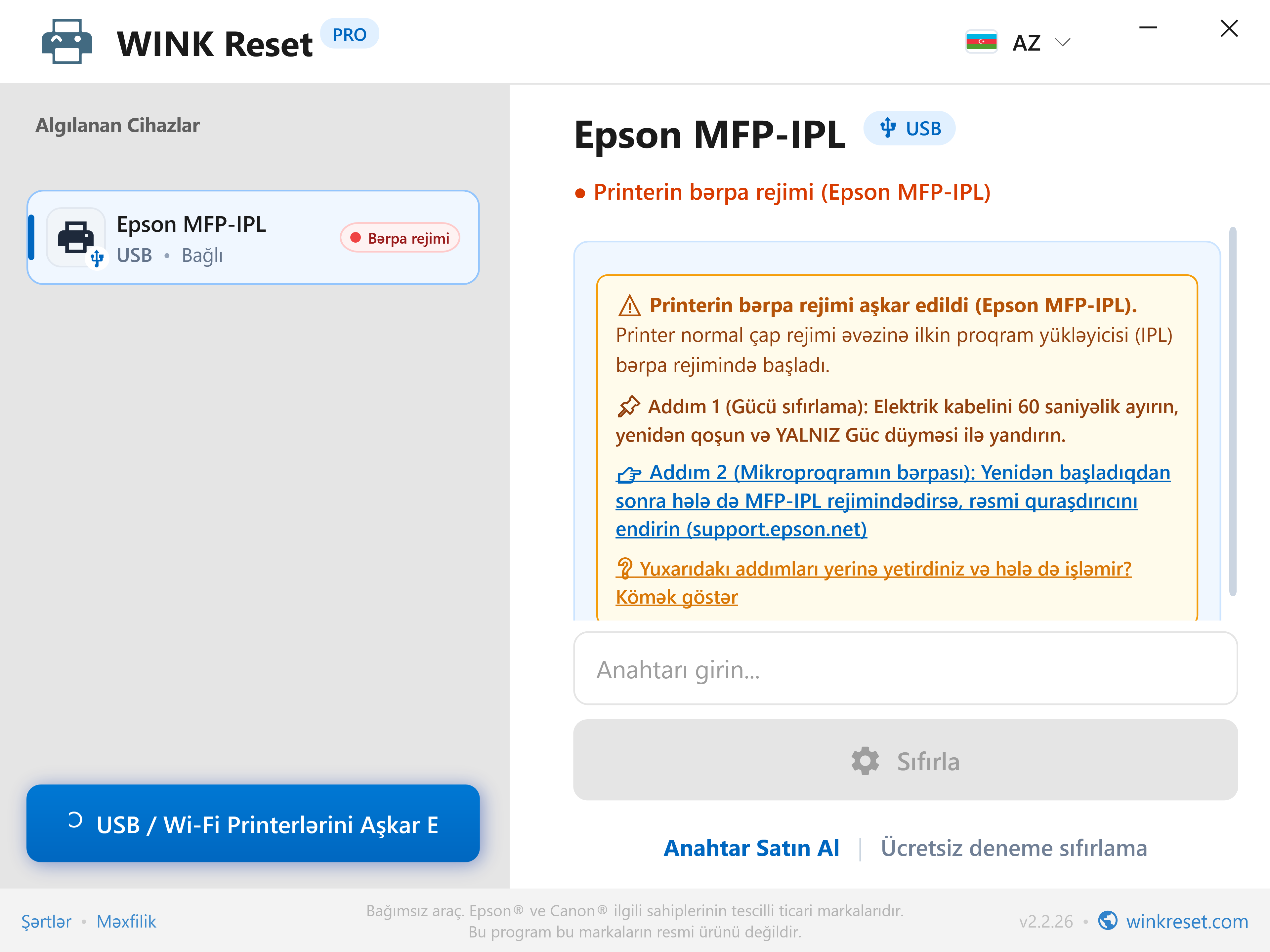Screen dimensions: 1270x952
Task: Close the WINK Reset window
Action: pos(1229,28)
